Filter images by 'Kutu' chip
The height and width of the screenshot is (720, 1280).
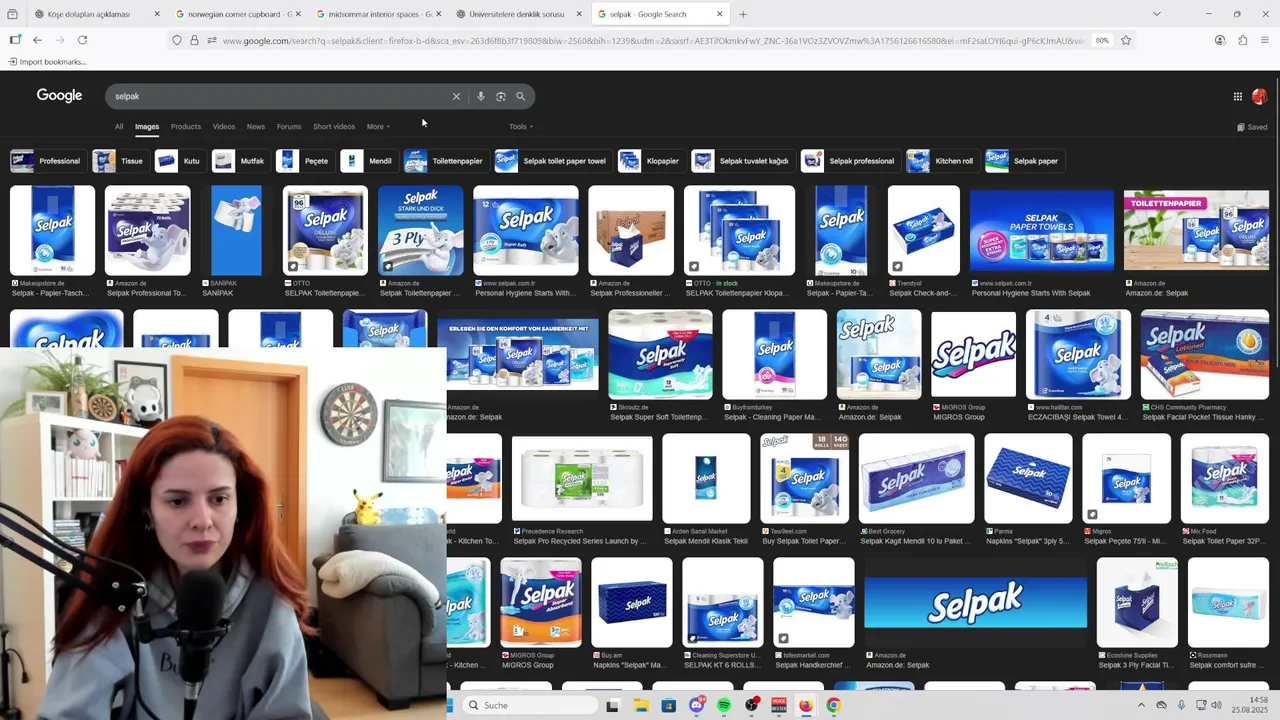click(x=180, y=161)
